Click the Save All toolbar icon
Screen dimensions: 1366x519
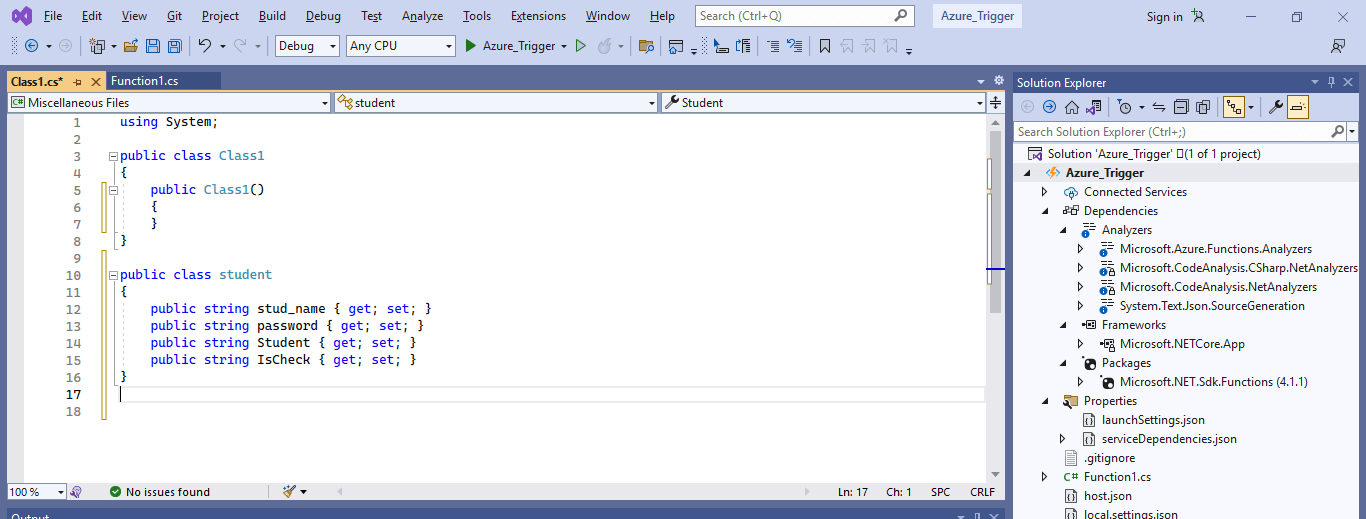(x=175, y=46)
